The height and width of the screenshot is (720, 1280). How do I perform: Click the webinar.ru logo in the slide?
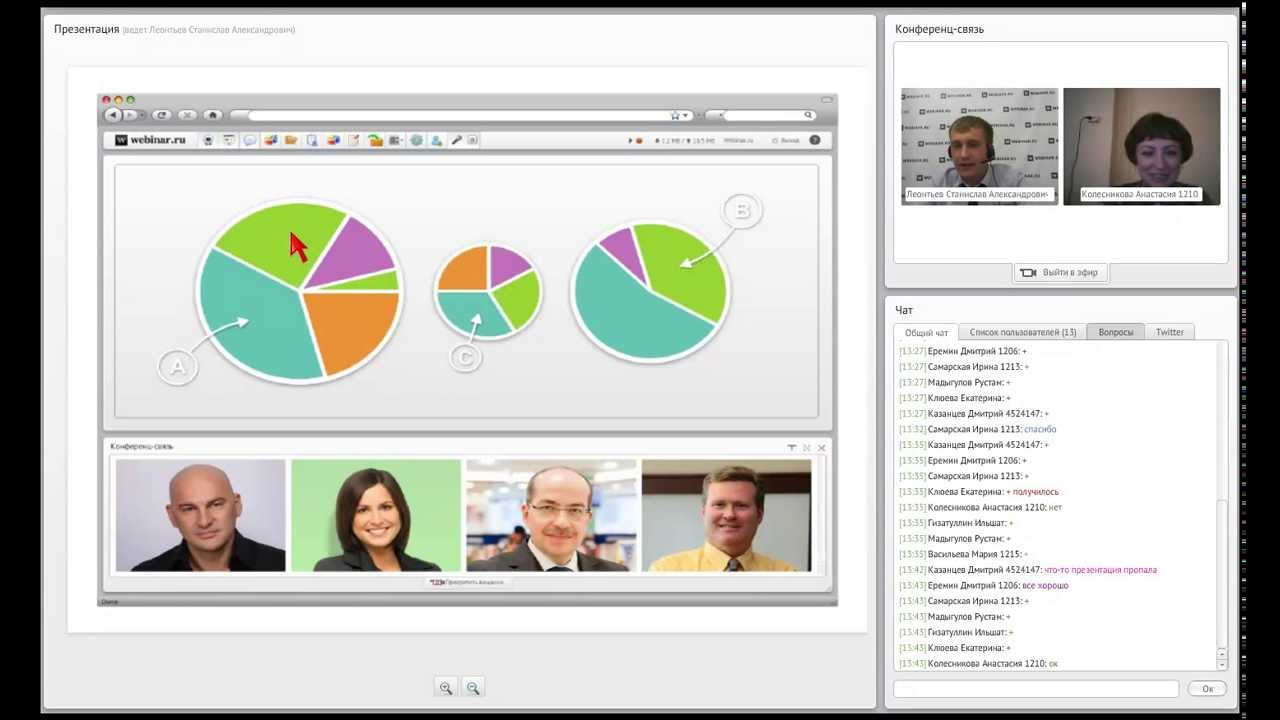pos(151,140)
